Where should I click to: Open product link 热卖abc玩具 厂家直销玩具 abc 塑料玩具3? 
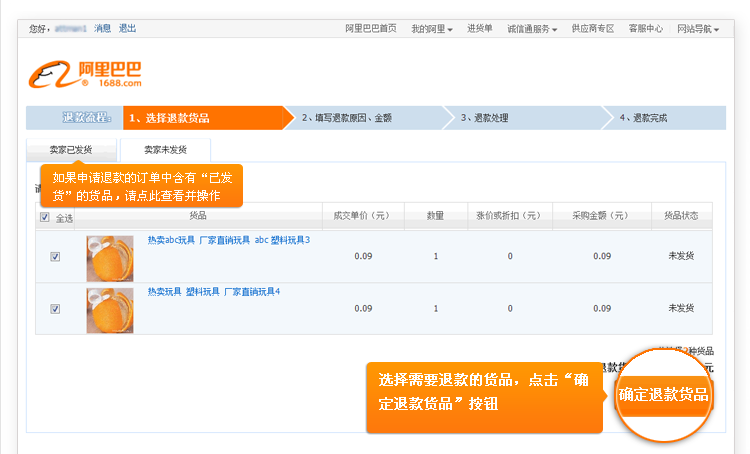click(x=229, y=240)
